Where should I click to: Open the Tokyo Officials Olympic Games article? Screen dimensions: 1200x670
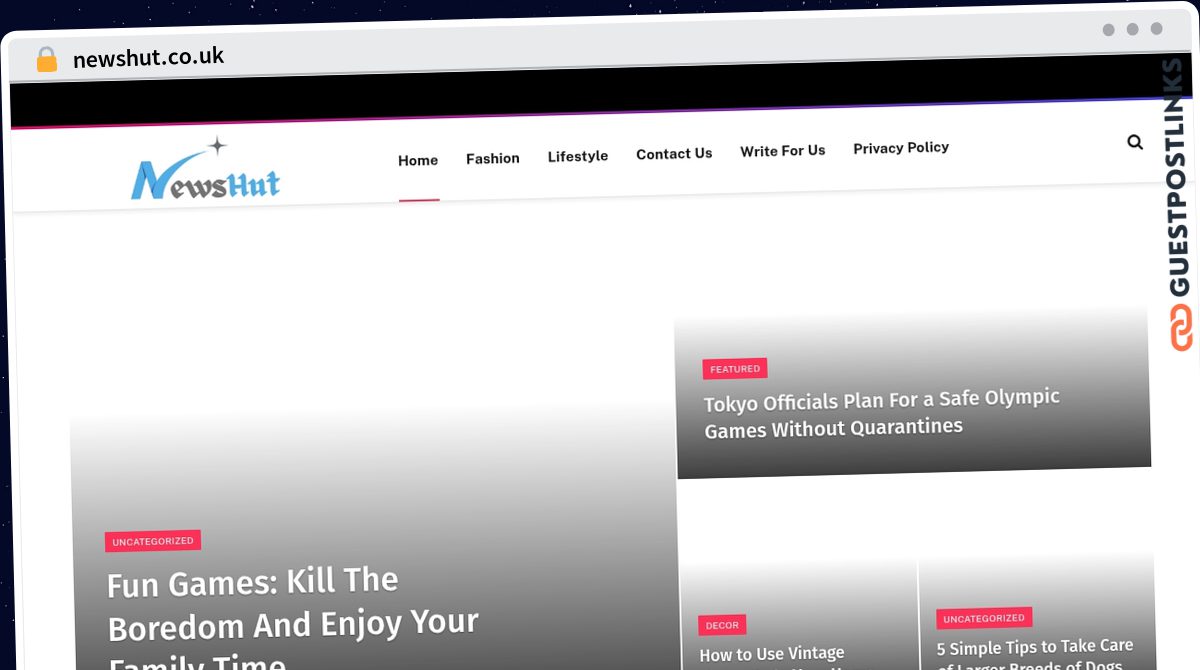pos(881,413)
